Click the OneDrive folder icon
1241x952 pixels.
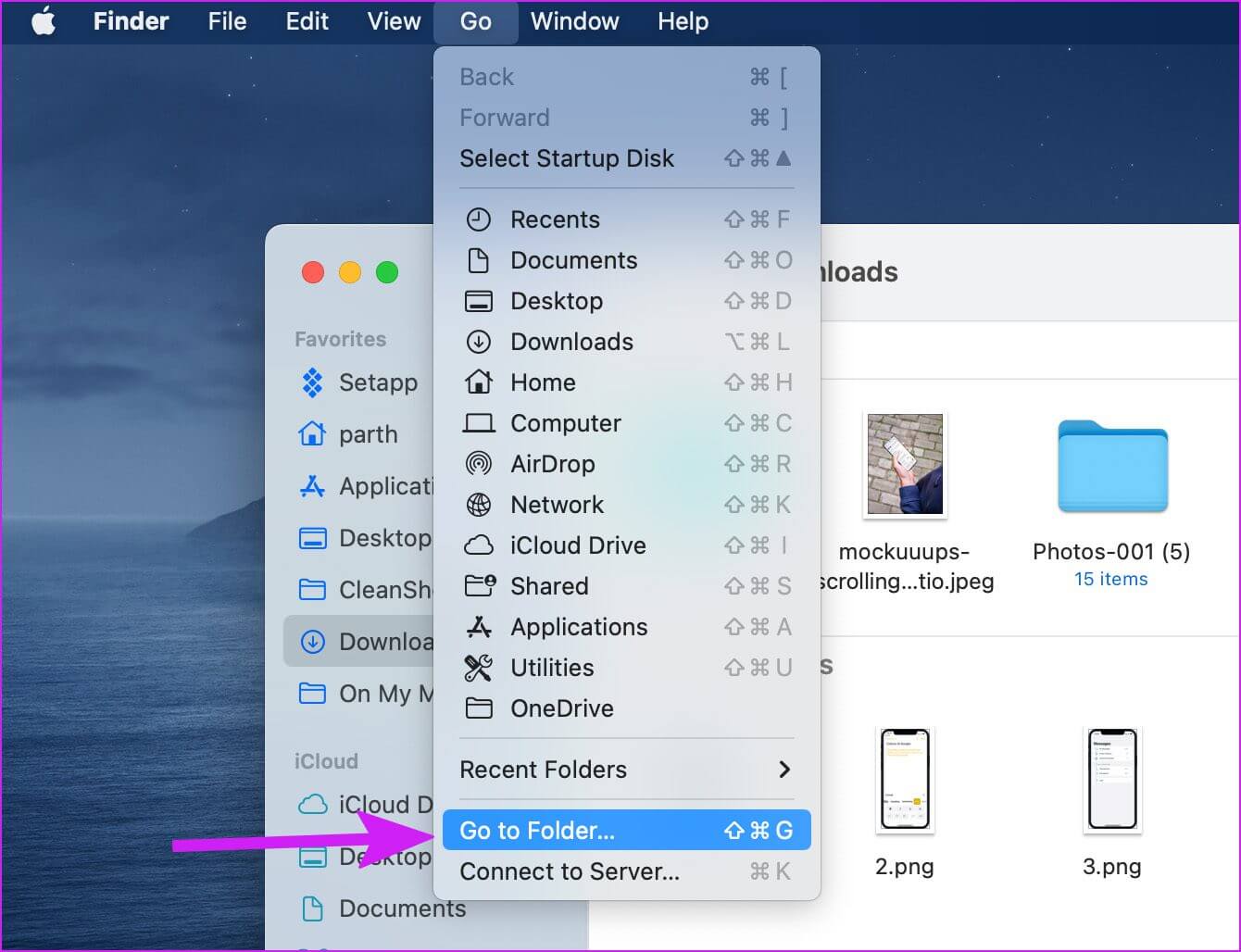479,708
